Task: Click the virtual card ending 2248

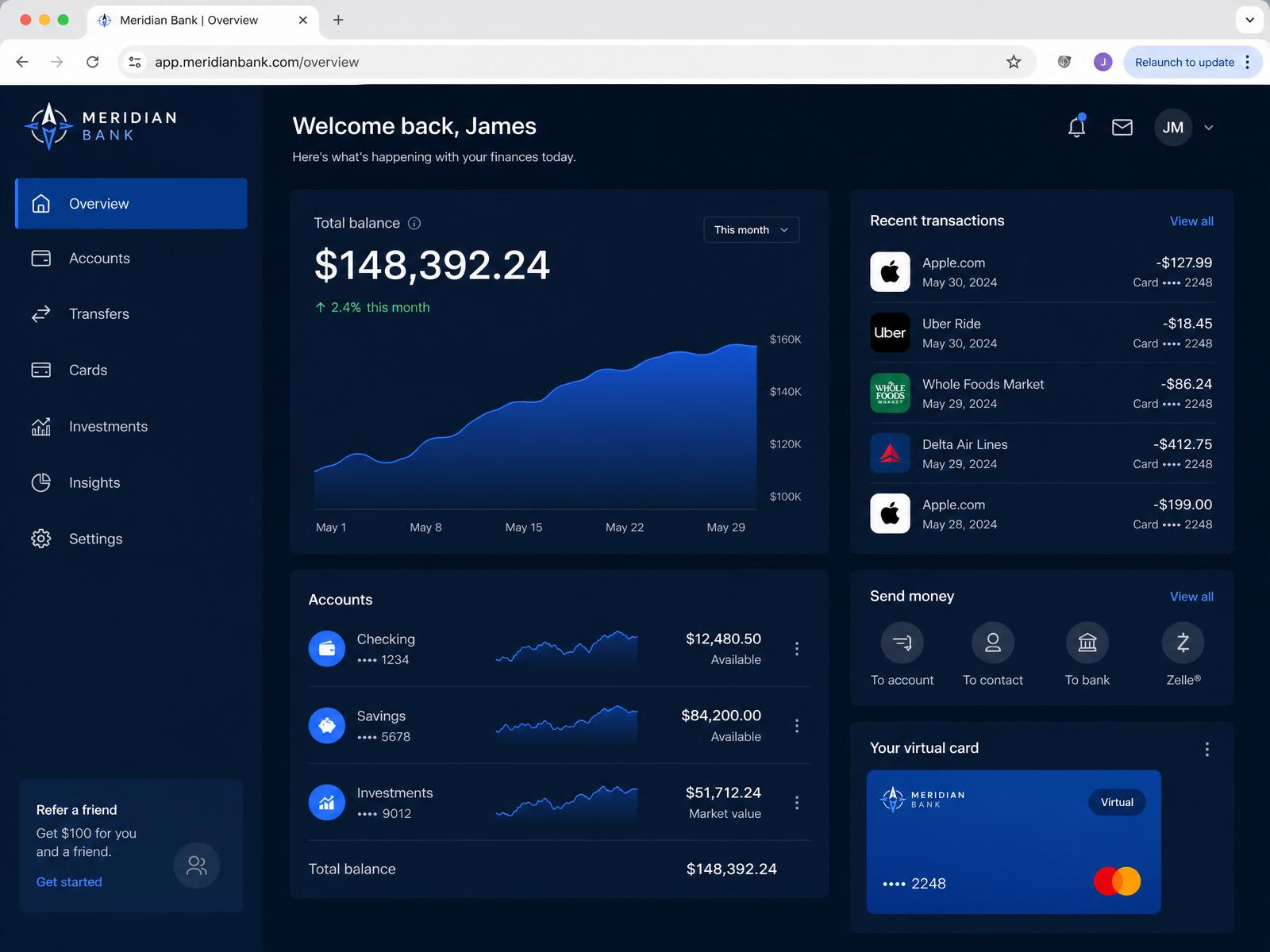Action: tap(1014, 842)
